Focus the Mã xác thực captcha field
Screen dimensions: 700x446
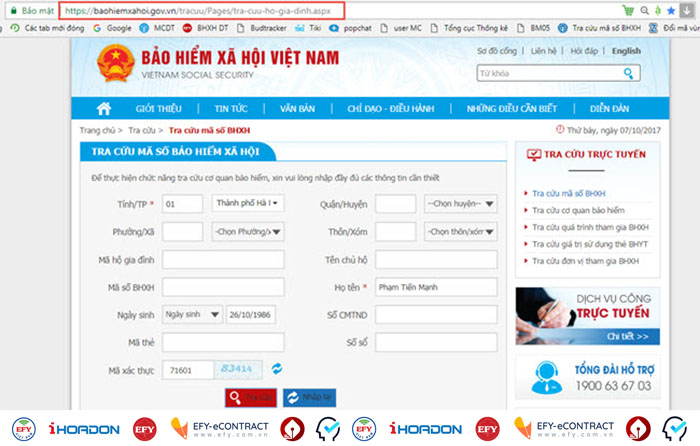[x=188, y=370]
